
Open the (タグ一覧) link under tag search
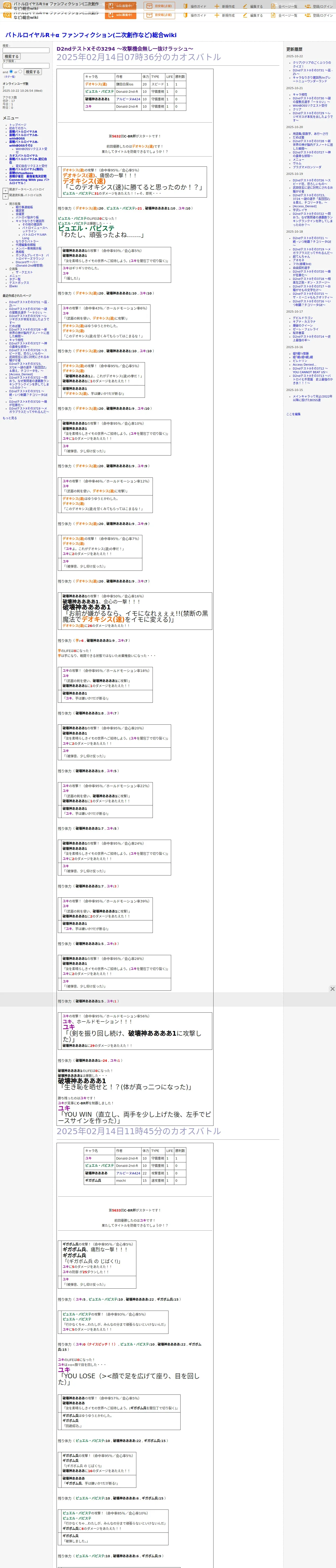click(10, 77)
